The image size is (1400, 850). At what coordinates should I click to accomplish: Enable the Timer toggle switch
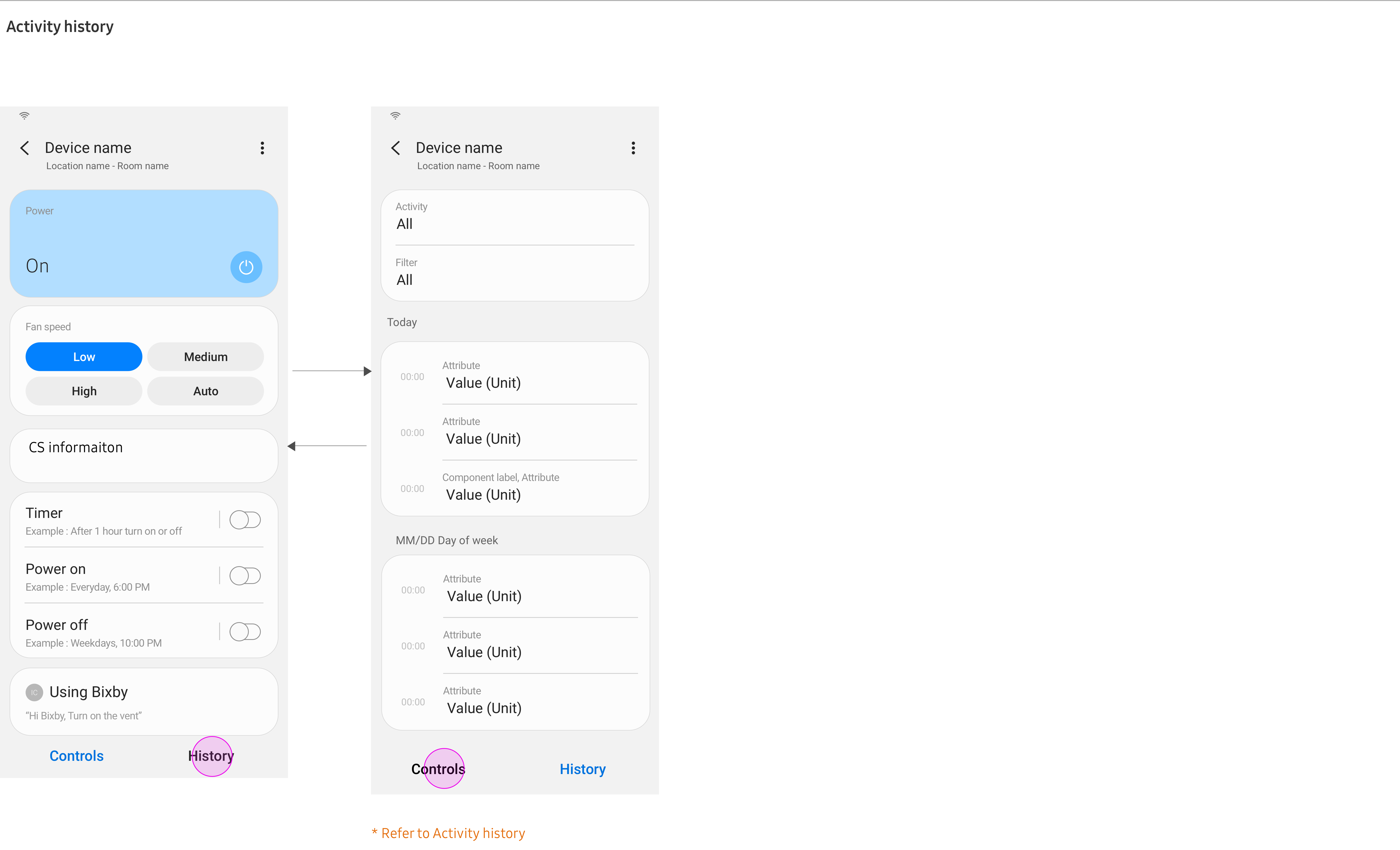click(x=245, y=519)
